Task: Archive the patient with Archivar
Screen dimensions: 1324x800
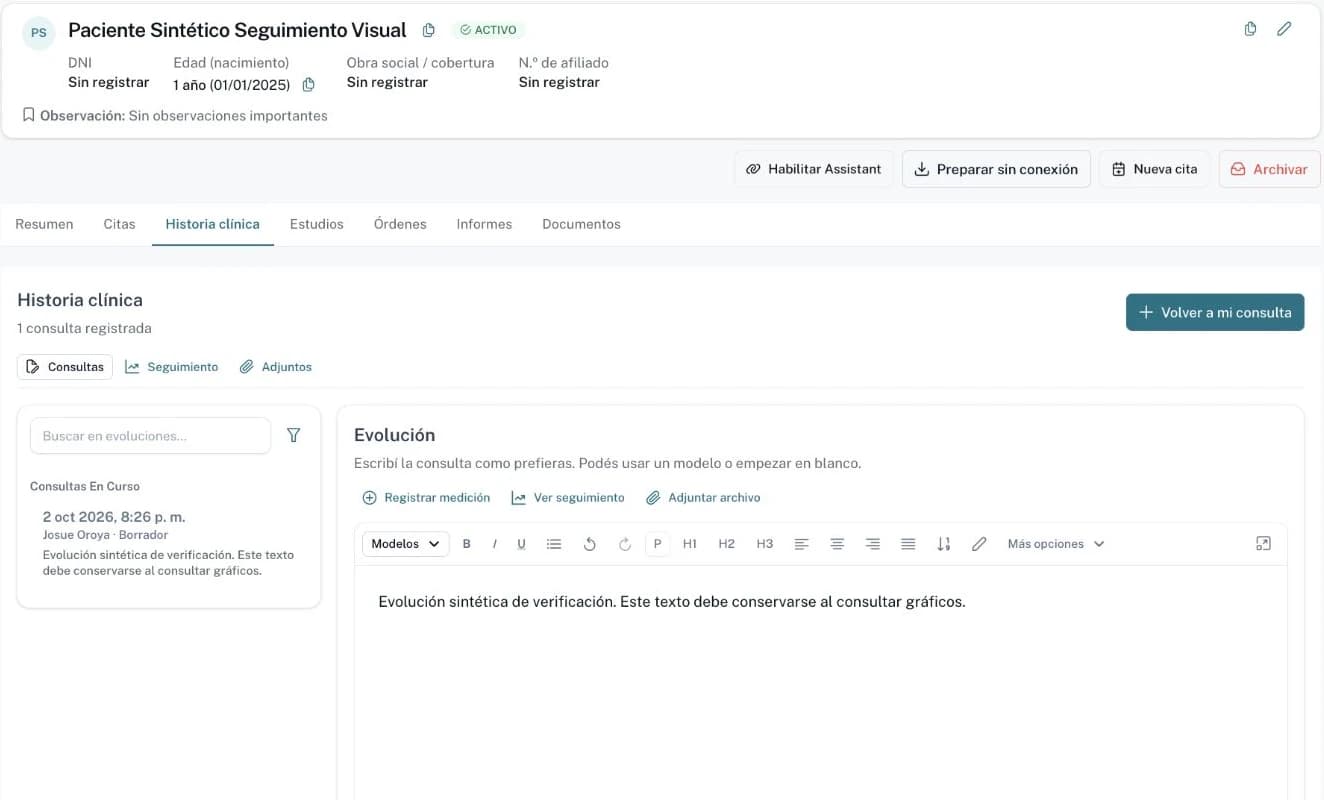Action: [1270, 169]
